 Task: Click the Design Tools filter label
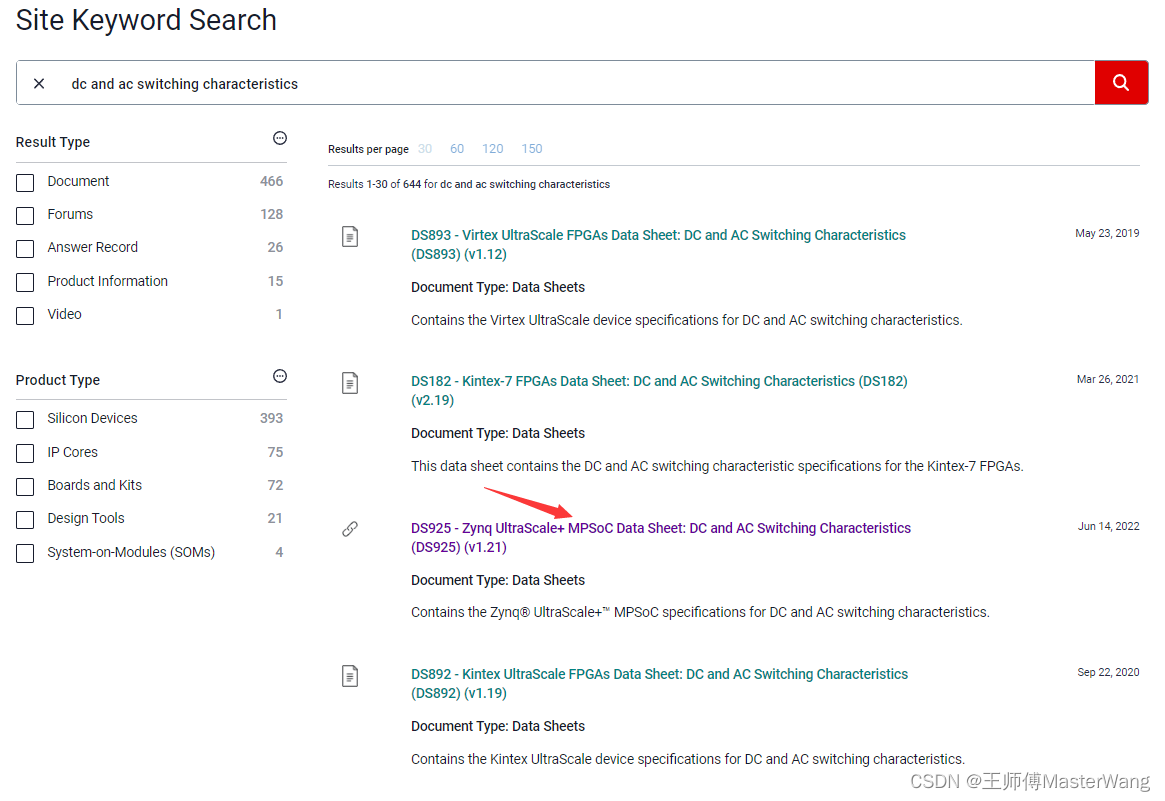86,518
